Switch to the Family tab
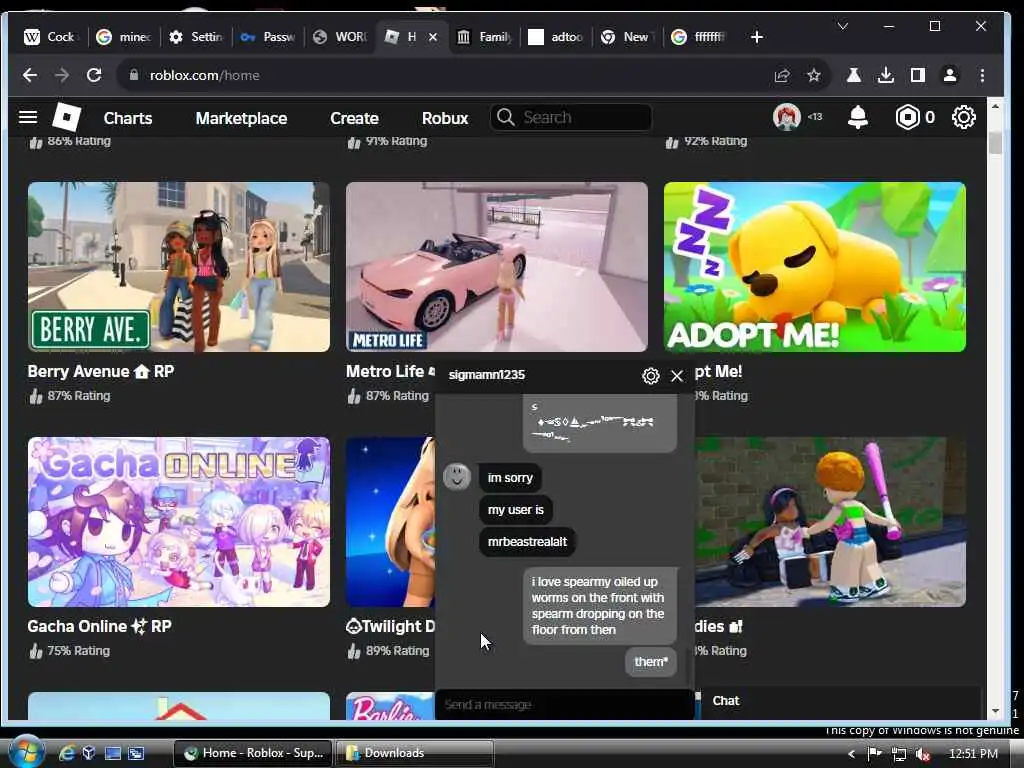 click(x=484, y=37)
